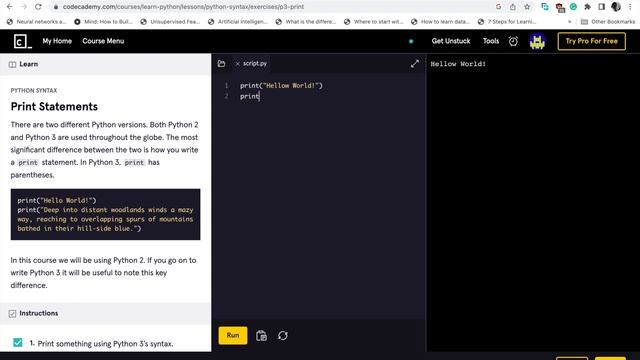The image size is (640, 360).
Task: Show more bookmarks chevron
Action: click(570, 22)
